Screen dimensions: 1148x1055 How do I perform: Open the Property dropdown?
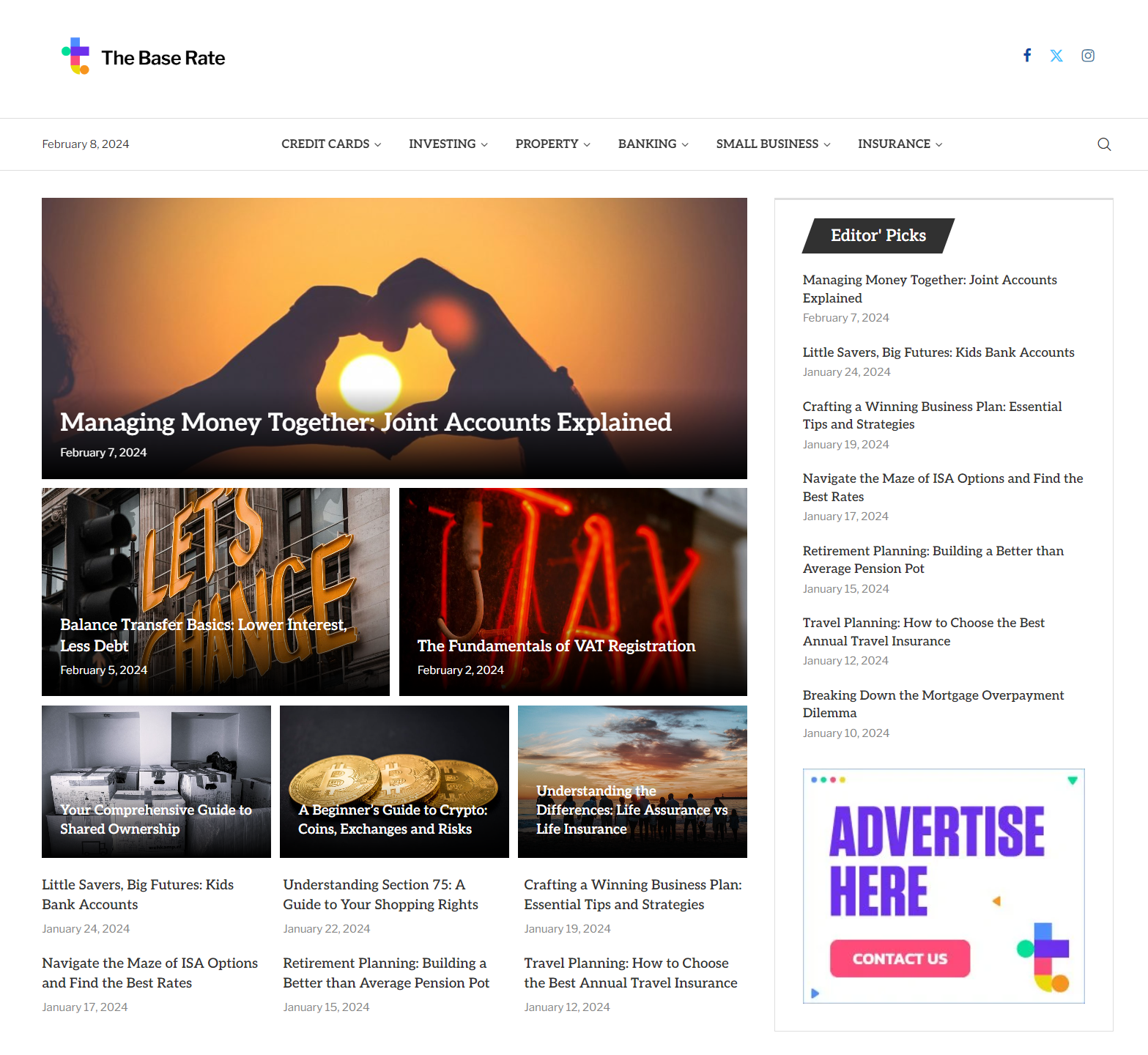point(552,144)
